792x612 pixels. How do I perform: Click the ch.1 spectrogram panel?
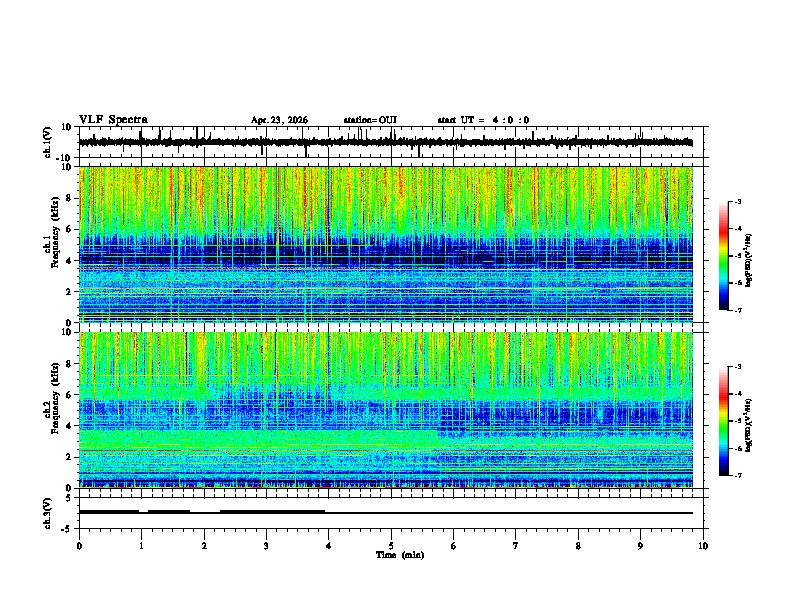[x=386, y=244]
